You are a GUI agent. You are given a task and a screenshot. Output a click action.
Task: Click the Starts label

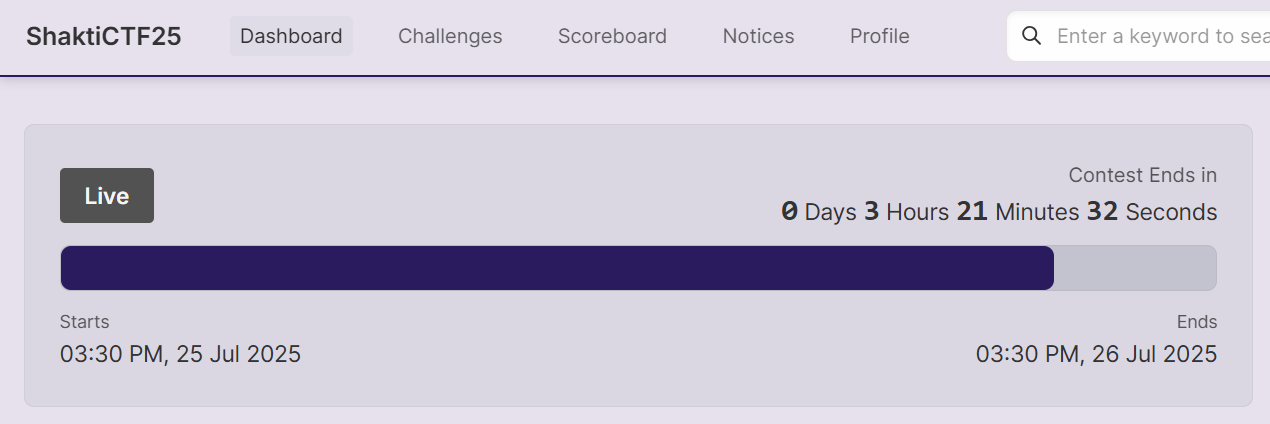coord(85,322)
